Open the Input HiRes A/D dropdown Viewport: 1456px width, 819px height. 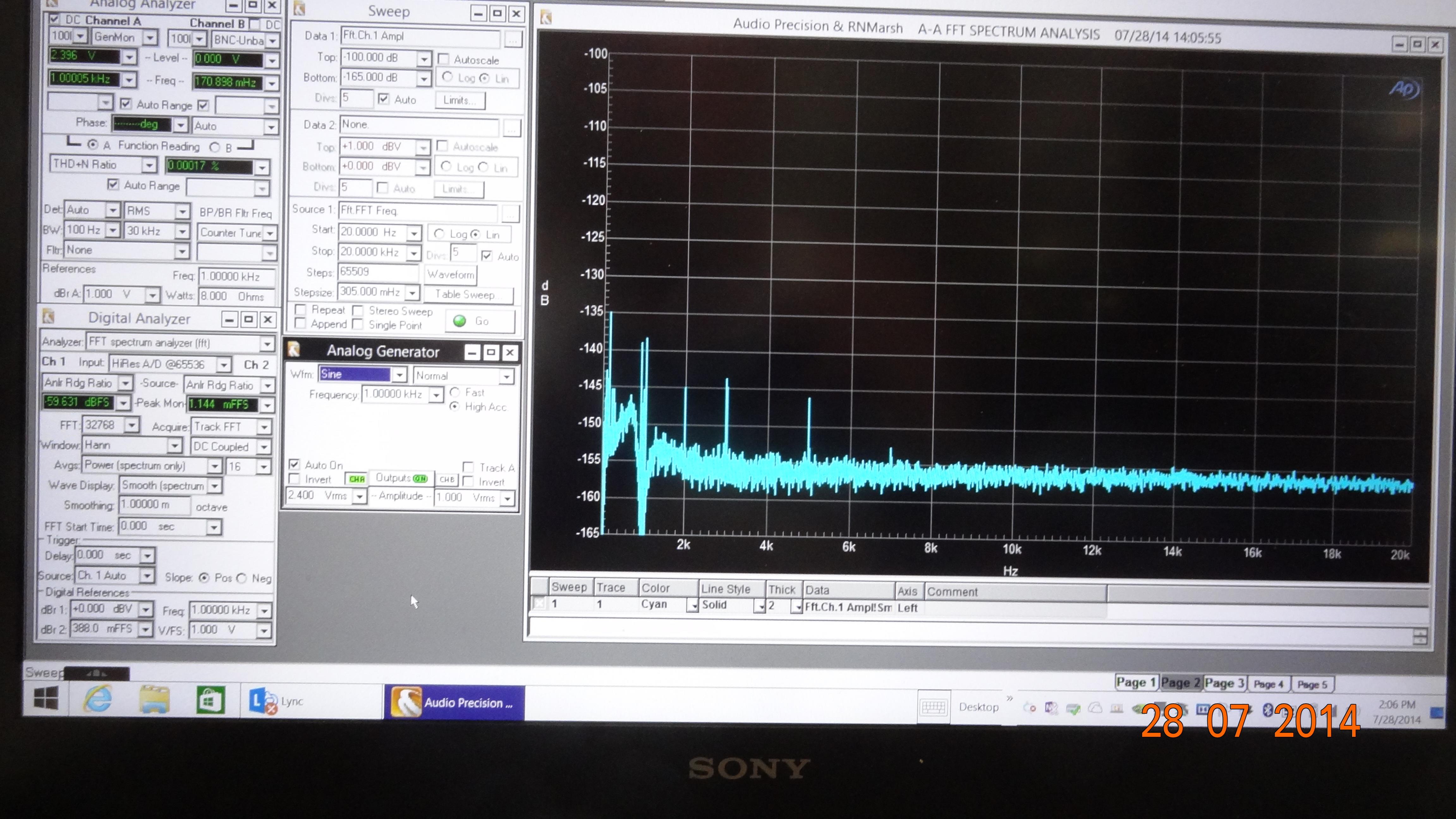pos(224,364)
